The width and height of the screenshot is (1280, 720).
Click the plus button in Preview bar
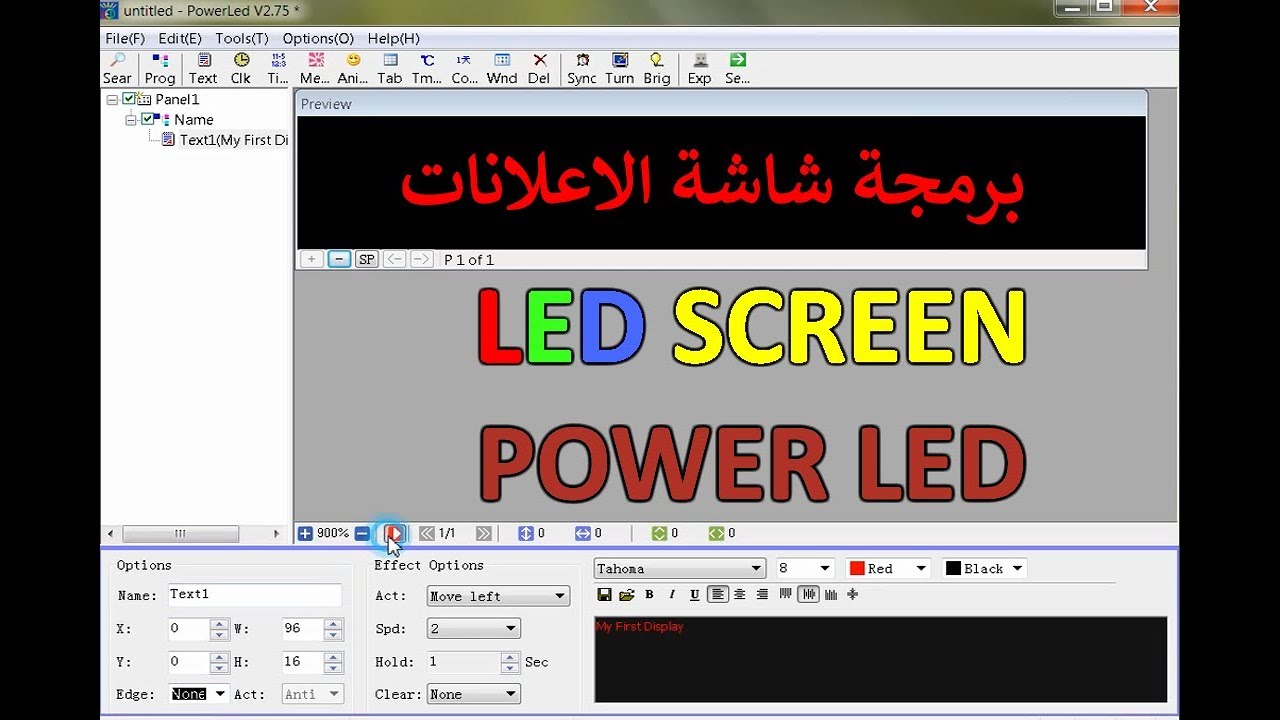pos(311,259)
